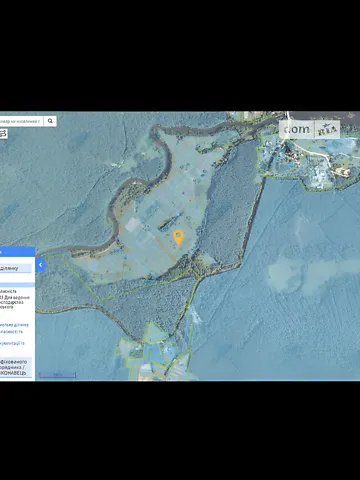Select the orange location pin marker

(x=179, y=238)
